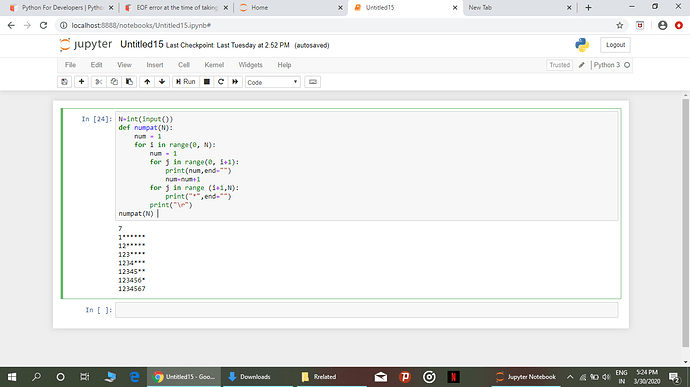
Task: Click the pencil edit mode indicator
Action: [582, 65]
